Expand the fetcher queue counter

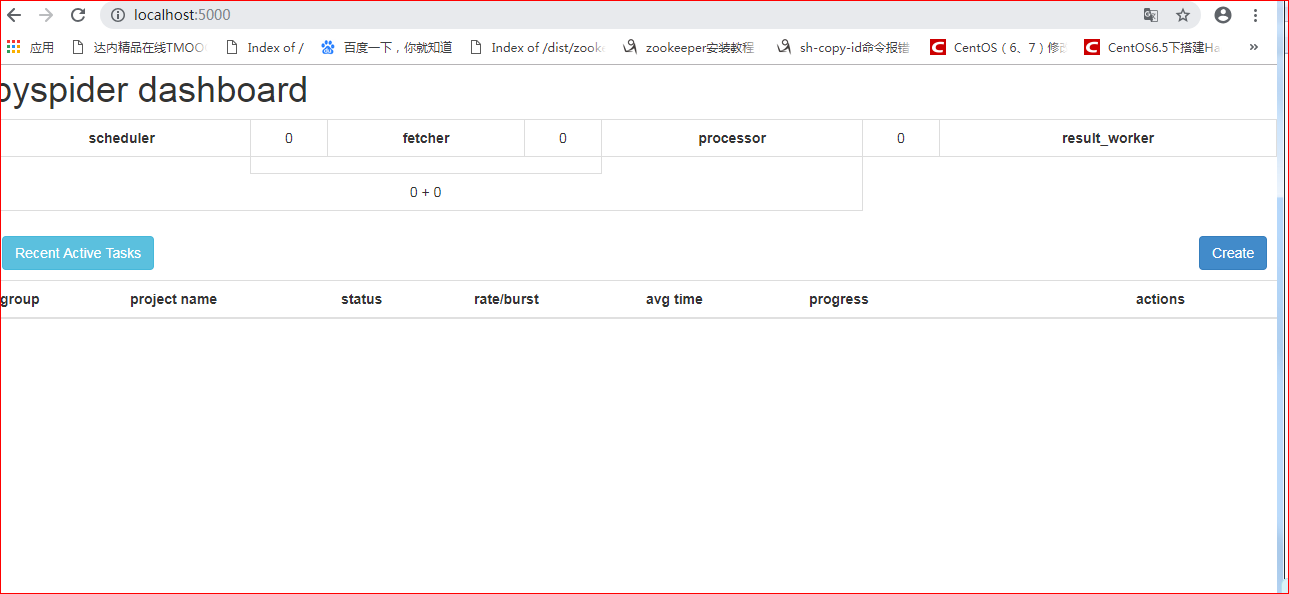coord(562,138)
